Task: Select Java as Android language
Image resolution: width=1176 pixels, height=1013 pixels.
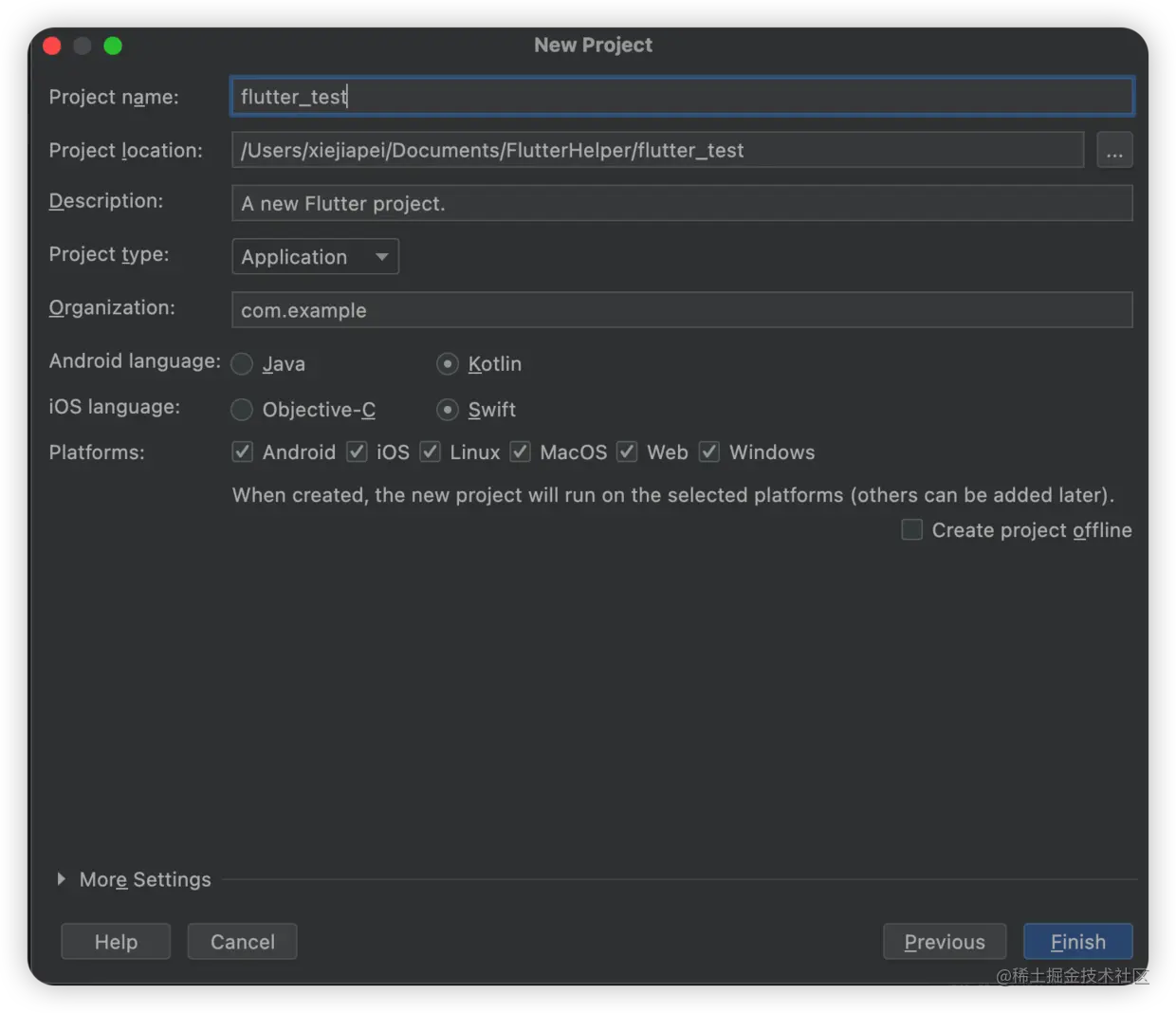Action: click(243, 364)
